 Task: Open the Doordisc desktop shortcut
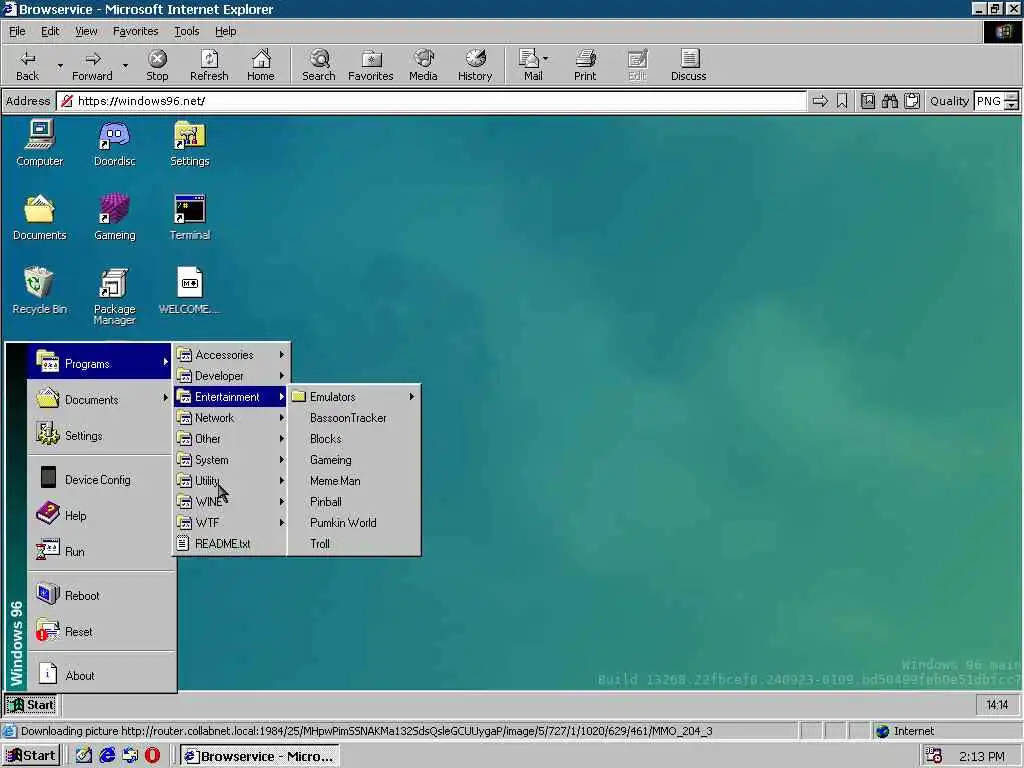pos(114,144)
